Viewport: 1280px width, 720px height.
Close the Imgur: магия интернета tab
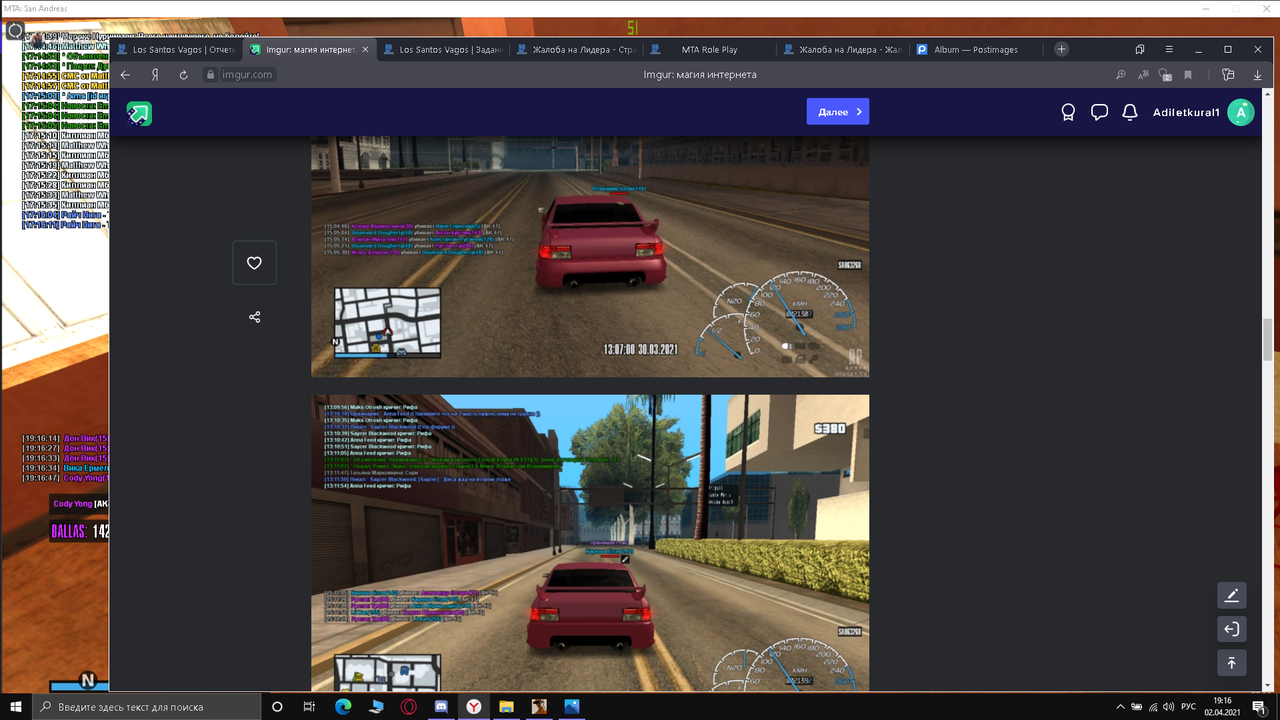click(x=364, y=49)
